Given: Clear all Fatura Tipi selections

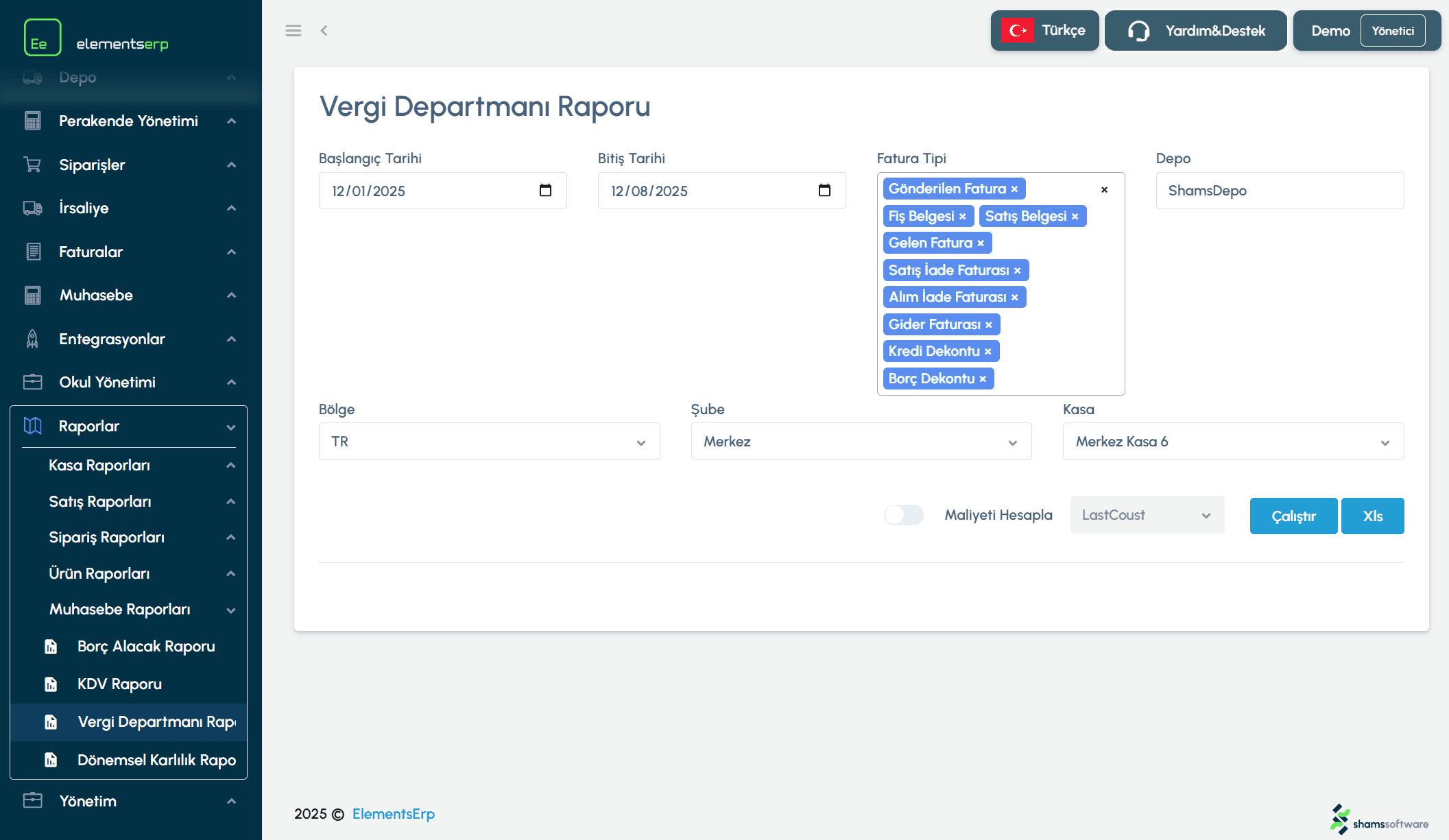Looking at the screenshot, I should click(x=1104, y=190).
